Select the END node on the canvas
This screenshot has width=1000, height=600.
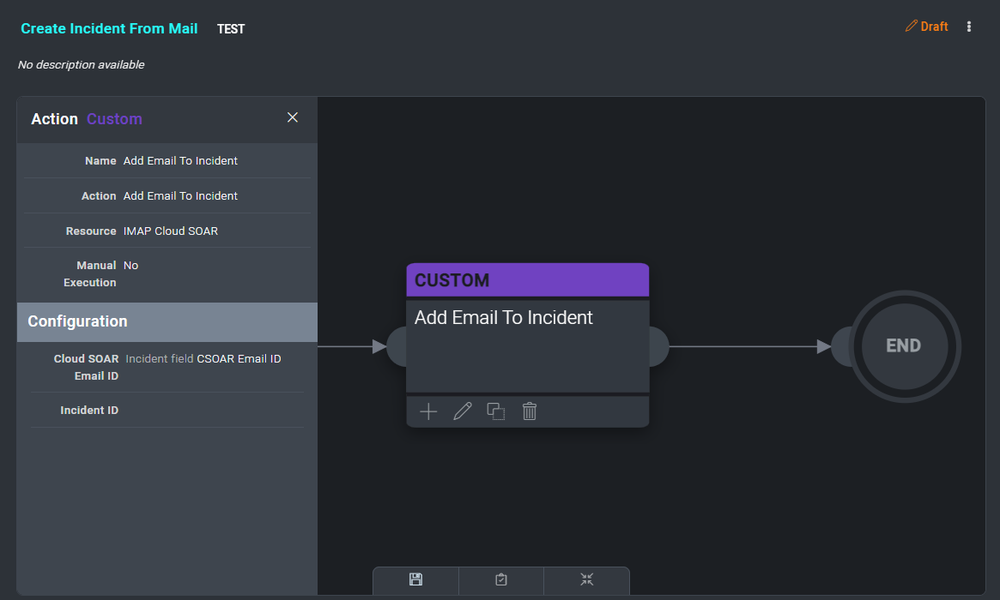pyautogui.click(x=903, y=346)
